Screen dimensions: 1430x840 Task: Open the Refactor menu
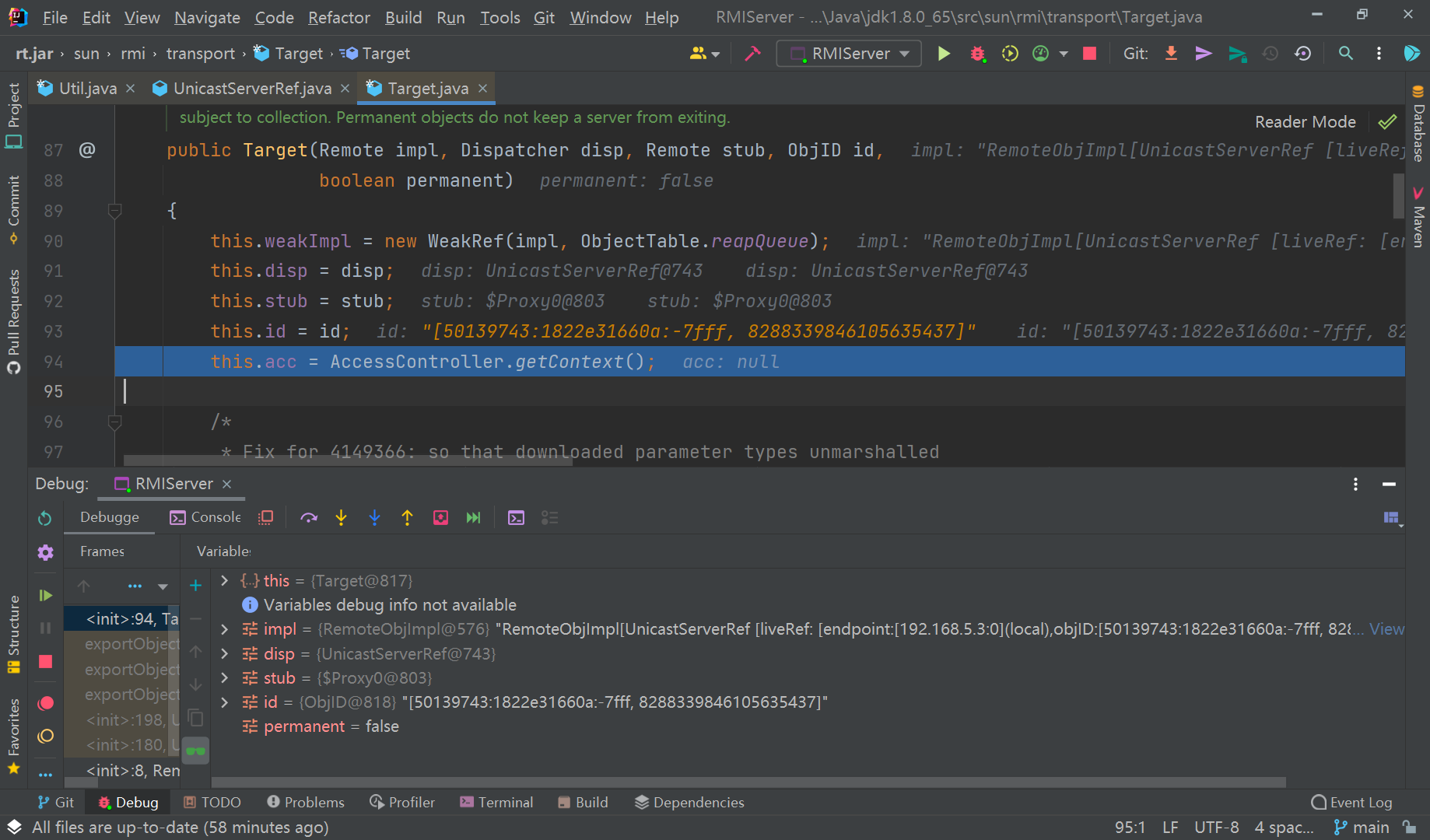point(338,17)
